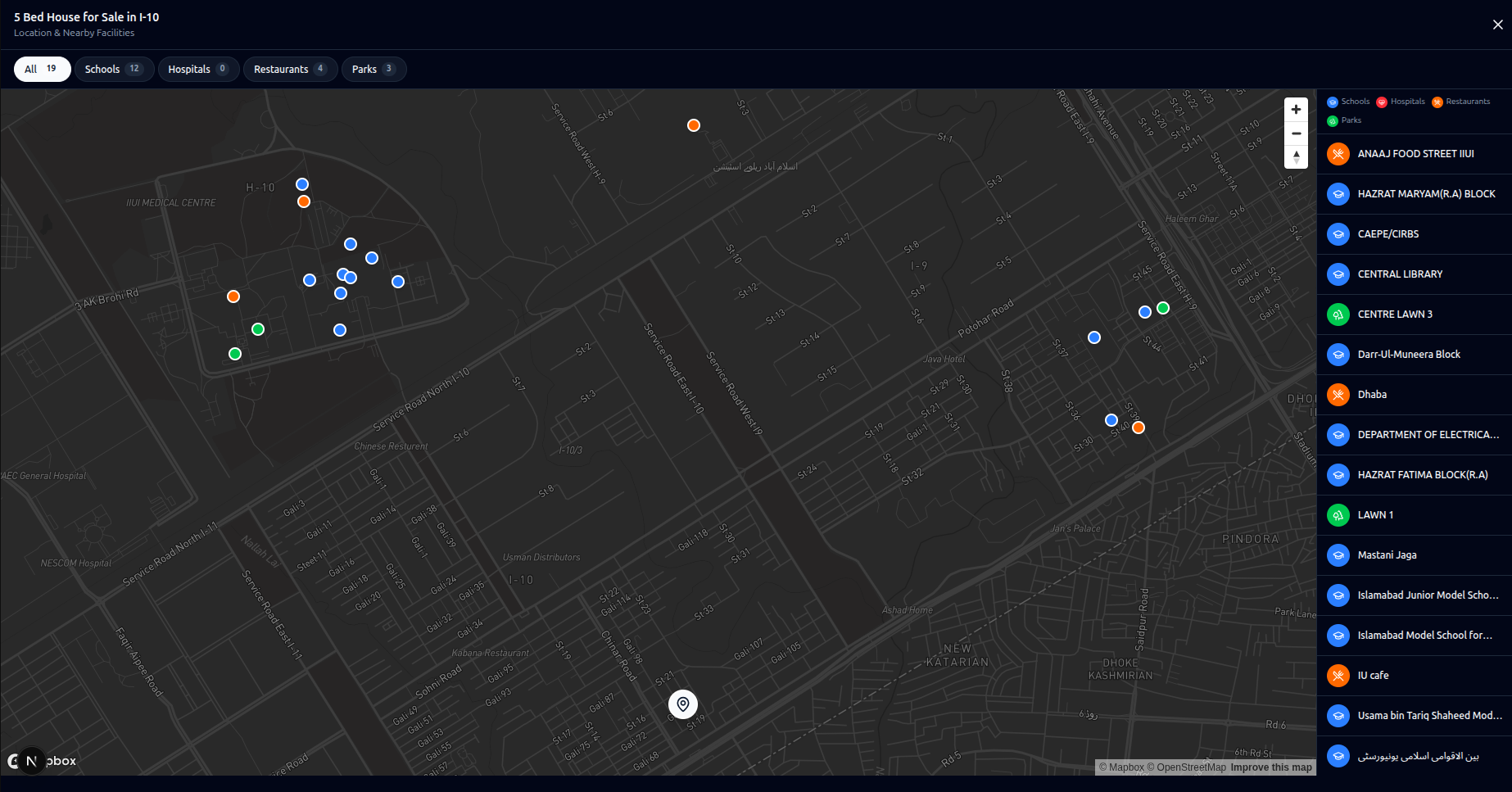Click the Improve this map link
1512x792 pixels.
1271,767
